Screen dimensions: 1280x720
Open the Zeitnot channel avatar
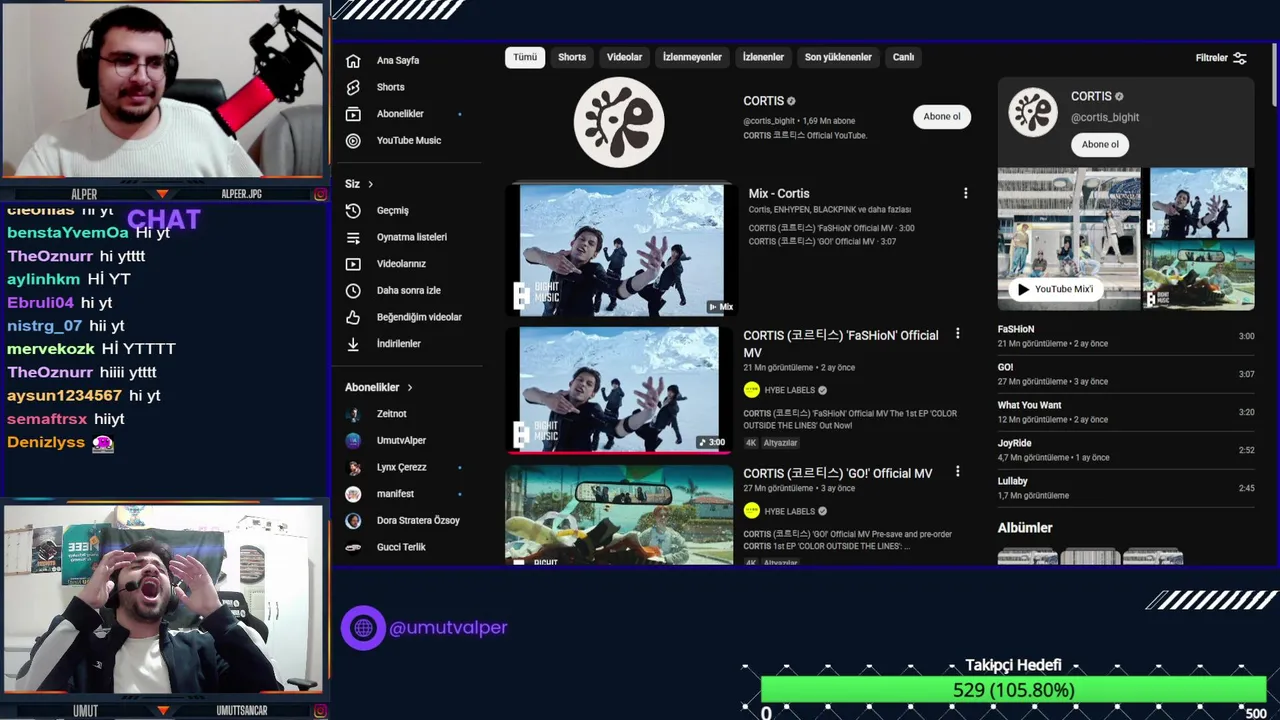click(353, 414)
